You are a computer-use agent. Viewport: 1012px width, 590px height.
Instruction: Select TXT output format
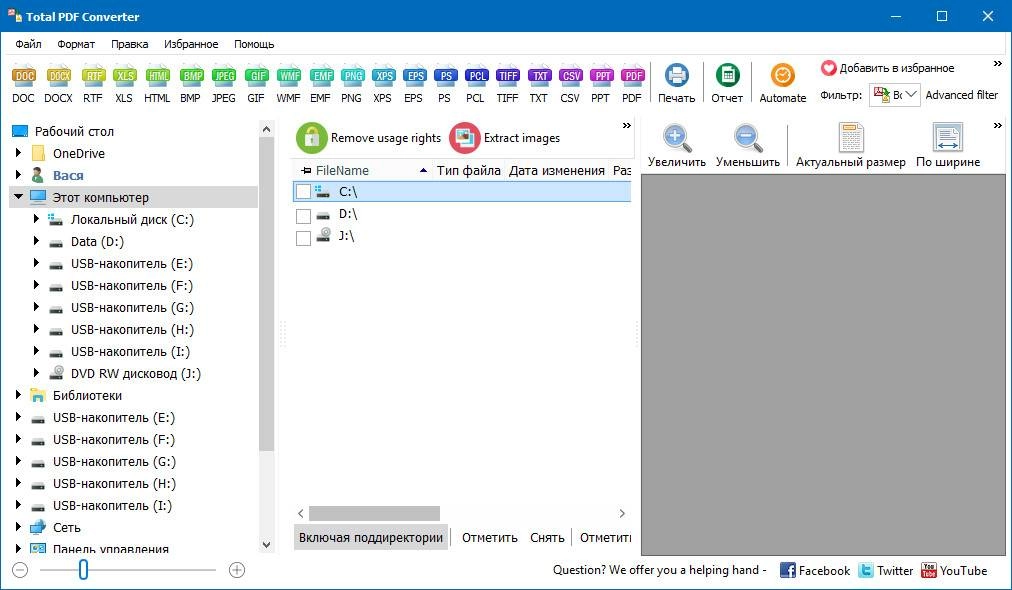(x=539, y=84)
